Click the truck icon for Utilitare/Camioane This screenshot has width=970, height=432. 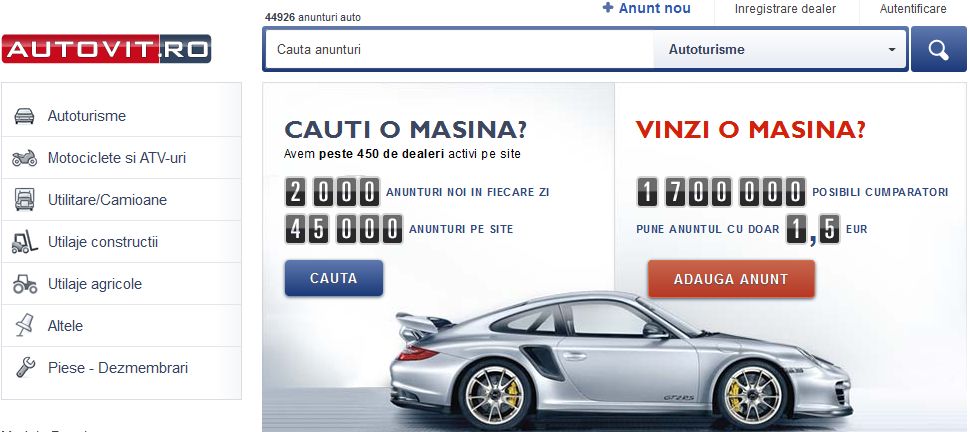pos(24,200)
